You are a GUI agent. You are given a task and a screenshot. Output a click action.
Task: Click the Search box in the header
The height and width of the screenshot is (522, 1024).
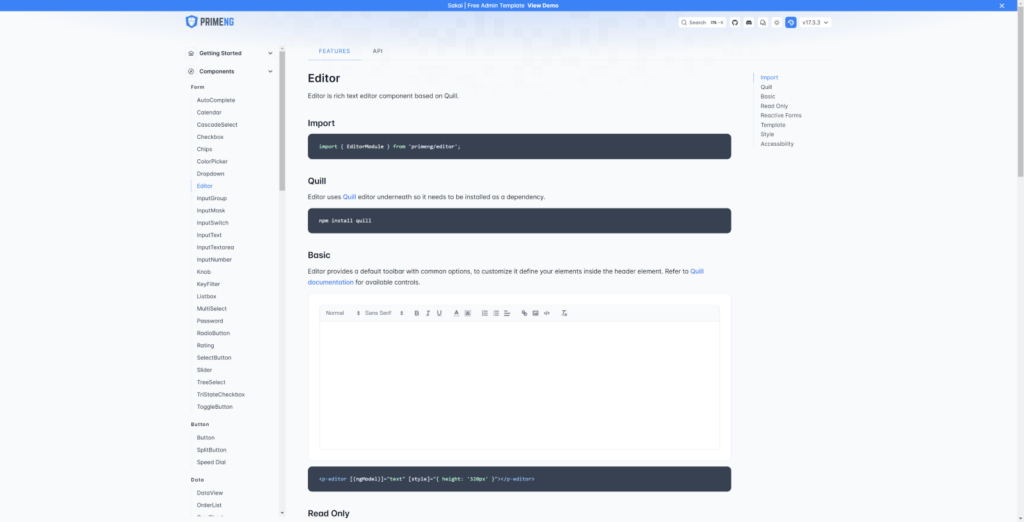[x=702, y=22]
